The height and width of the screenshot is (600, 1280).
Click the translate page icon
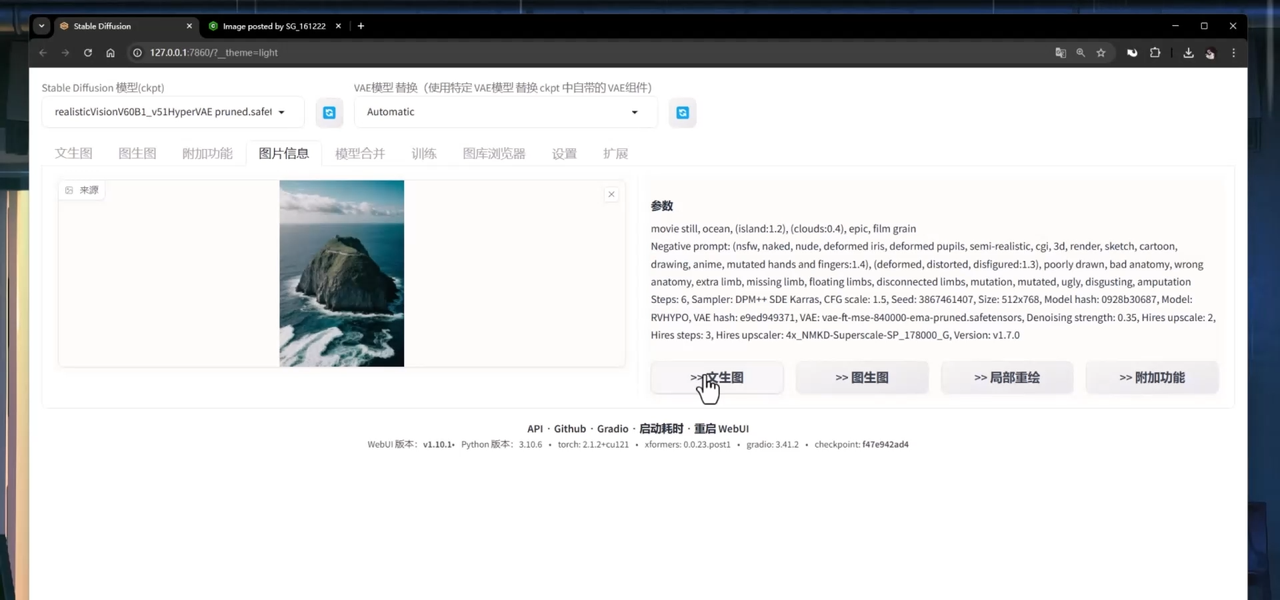(x=1060, y=53)
